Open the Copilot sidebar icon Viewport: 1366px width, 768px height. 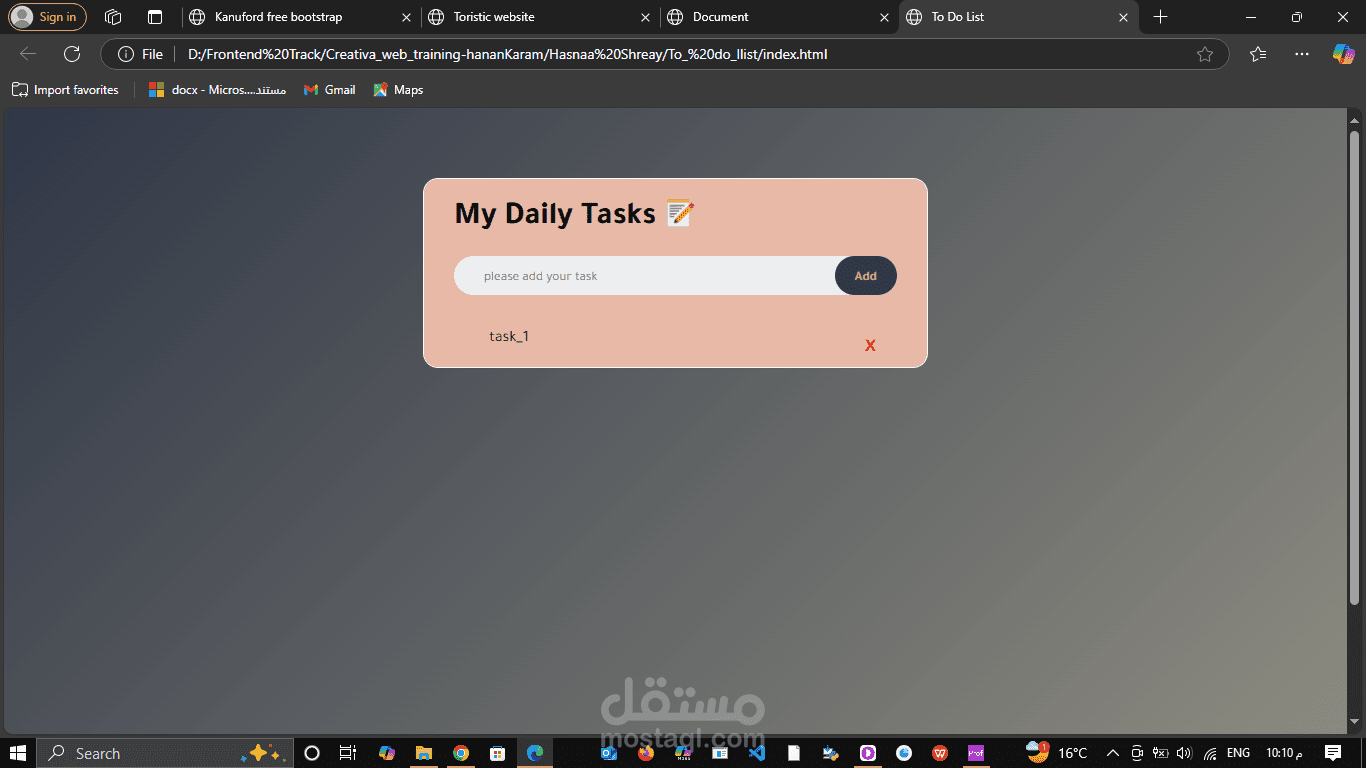[x=1343, y=54]
